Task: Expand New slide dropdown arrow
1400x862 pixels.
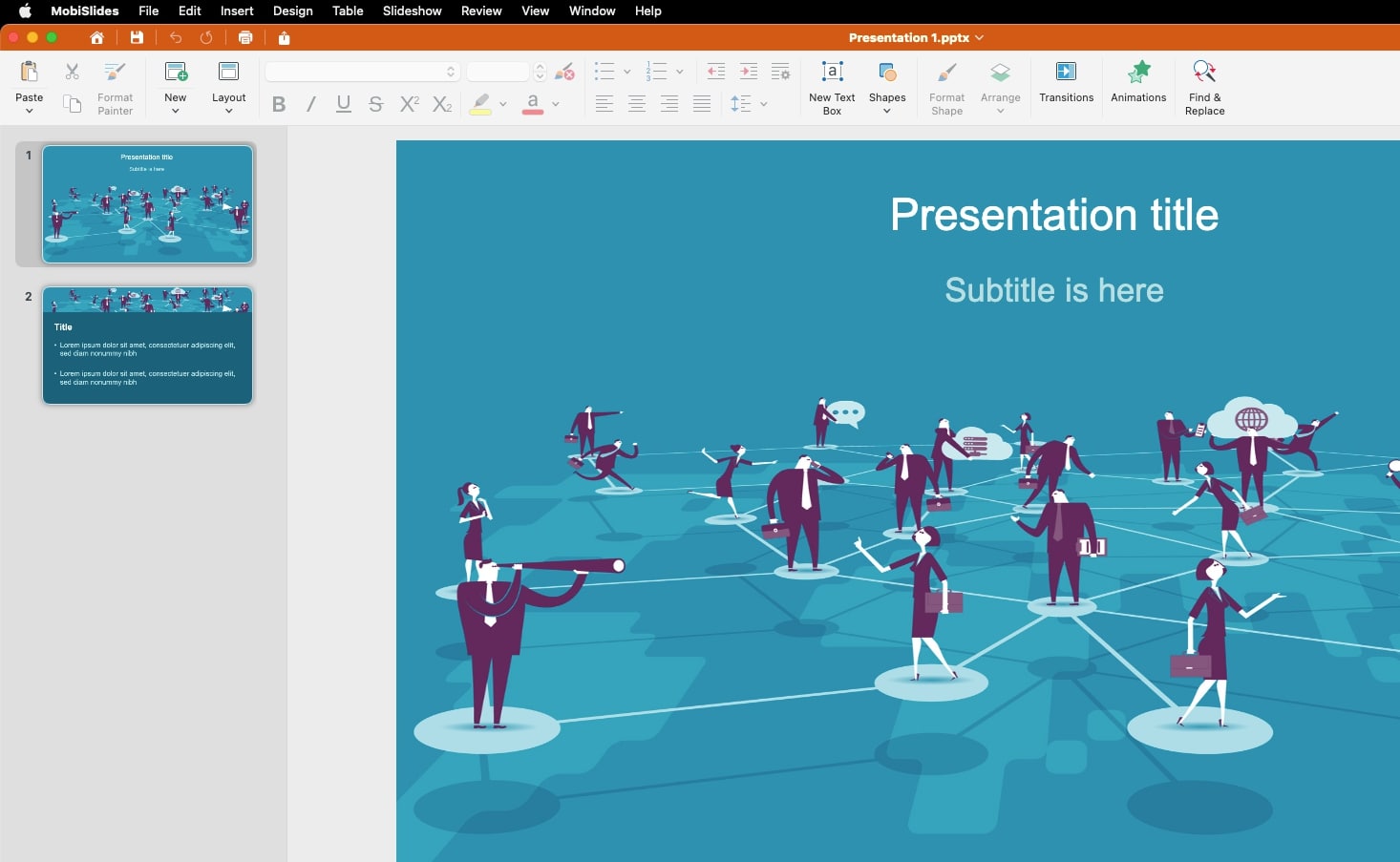Action: click(x=176, y=111)
